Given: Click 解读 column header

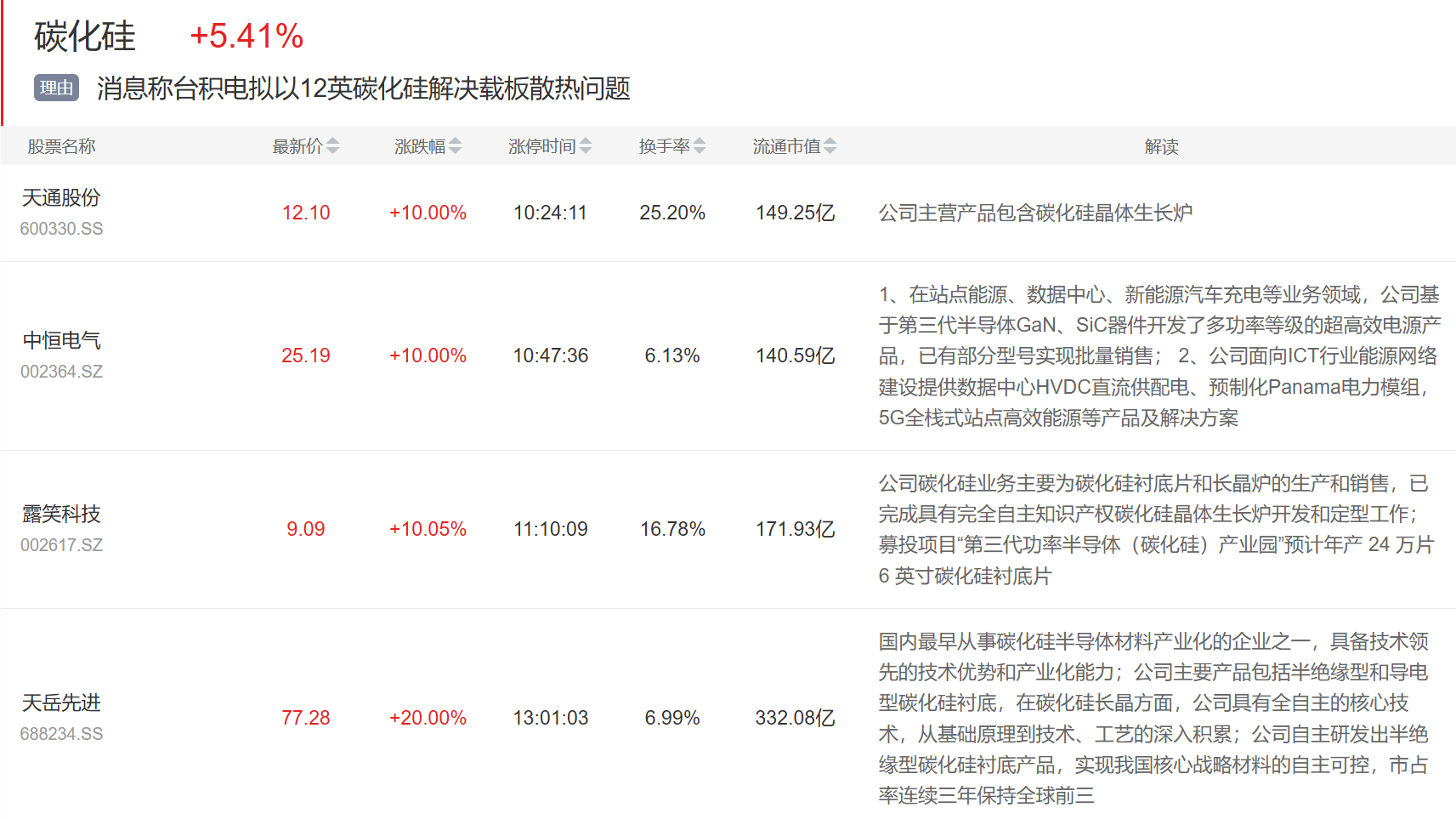Looking at the screenshot, I should tap(1161, 146).
